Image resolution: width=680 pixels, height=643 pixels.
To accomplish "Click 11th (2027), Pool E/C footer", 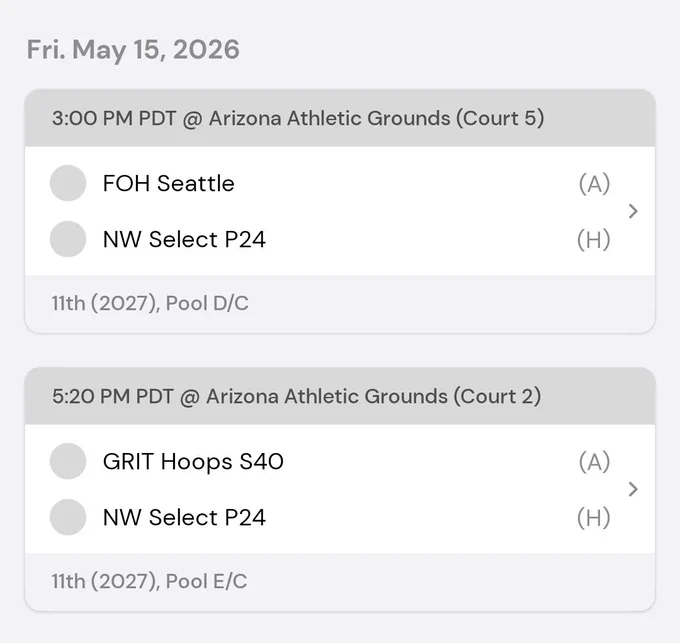I will coord(340,581).
